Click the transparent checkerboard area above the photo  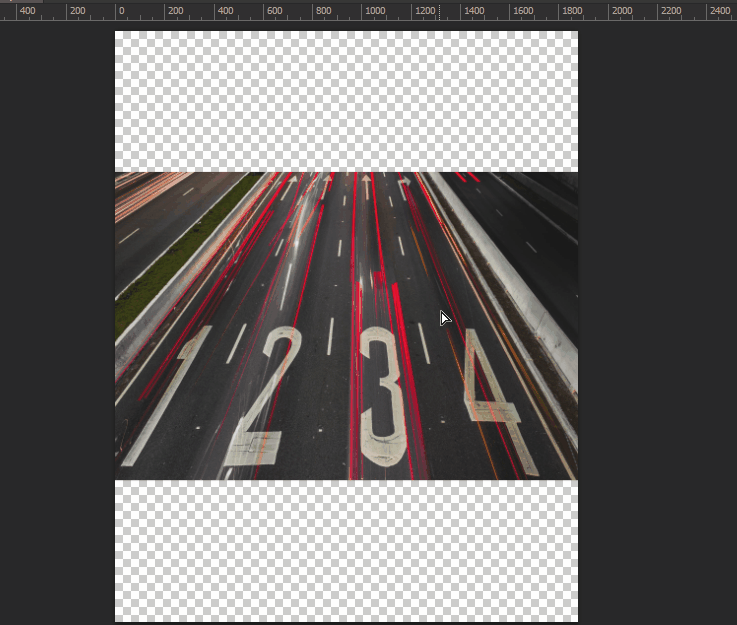point(346,100)
